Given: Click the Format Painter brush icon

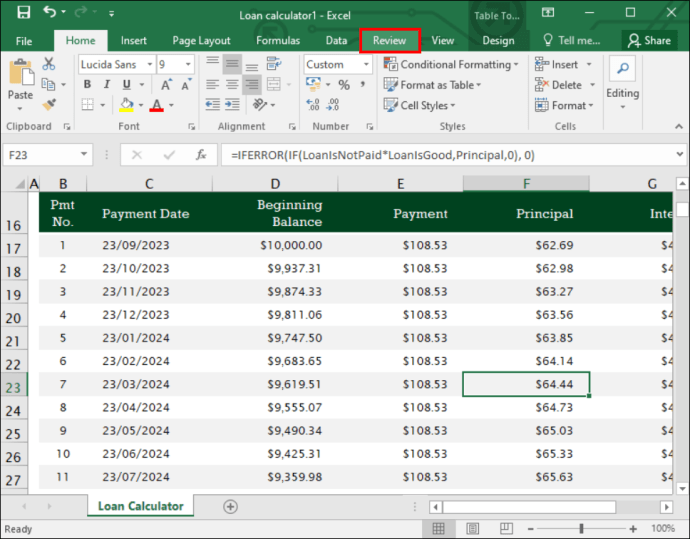Looking at the screenshot, I should (49, 105).
